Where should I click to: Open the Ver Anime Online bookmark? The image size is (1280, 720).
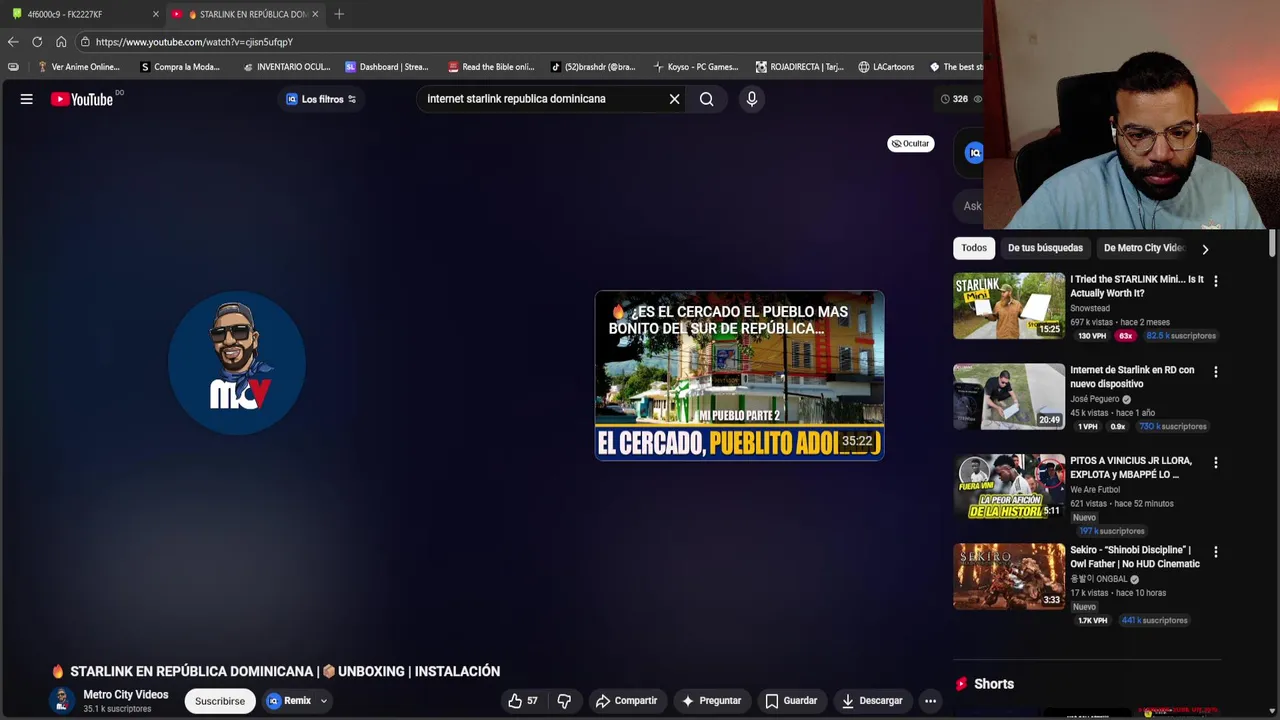point(78,67)
